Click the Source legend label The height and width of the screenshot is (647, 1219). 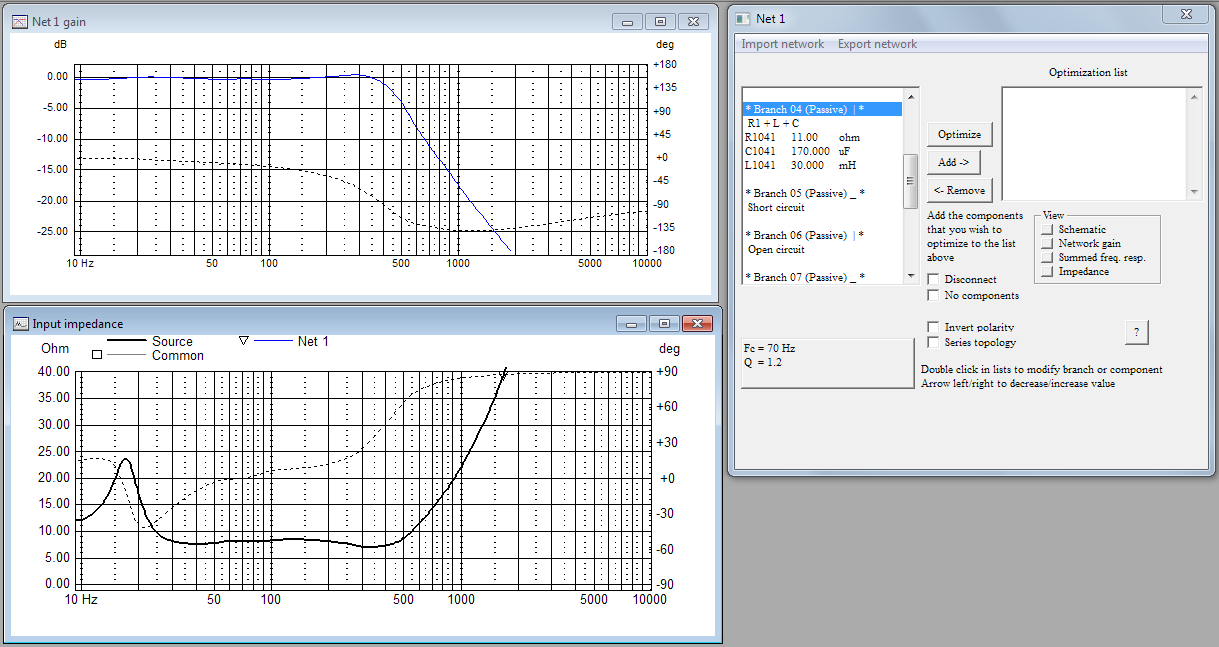(173, 342)
